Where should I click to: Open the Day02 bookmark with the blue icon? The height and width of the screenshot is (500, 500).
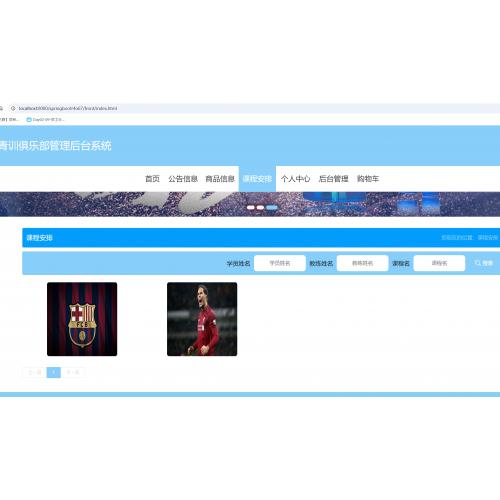click(45, 119)
